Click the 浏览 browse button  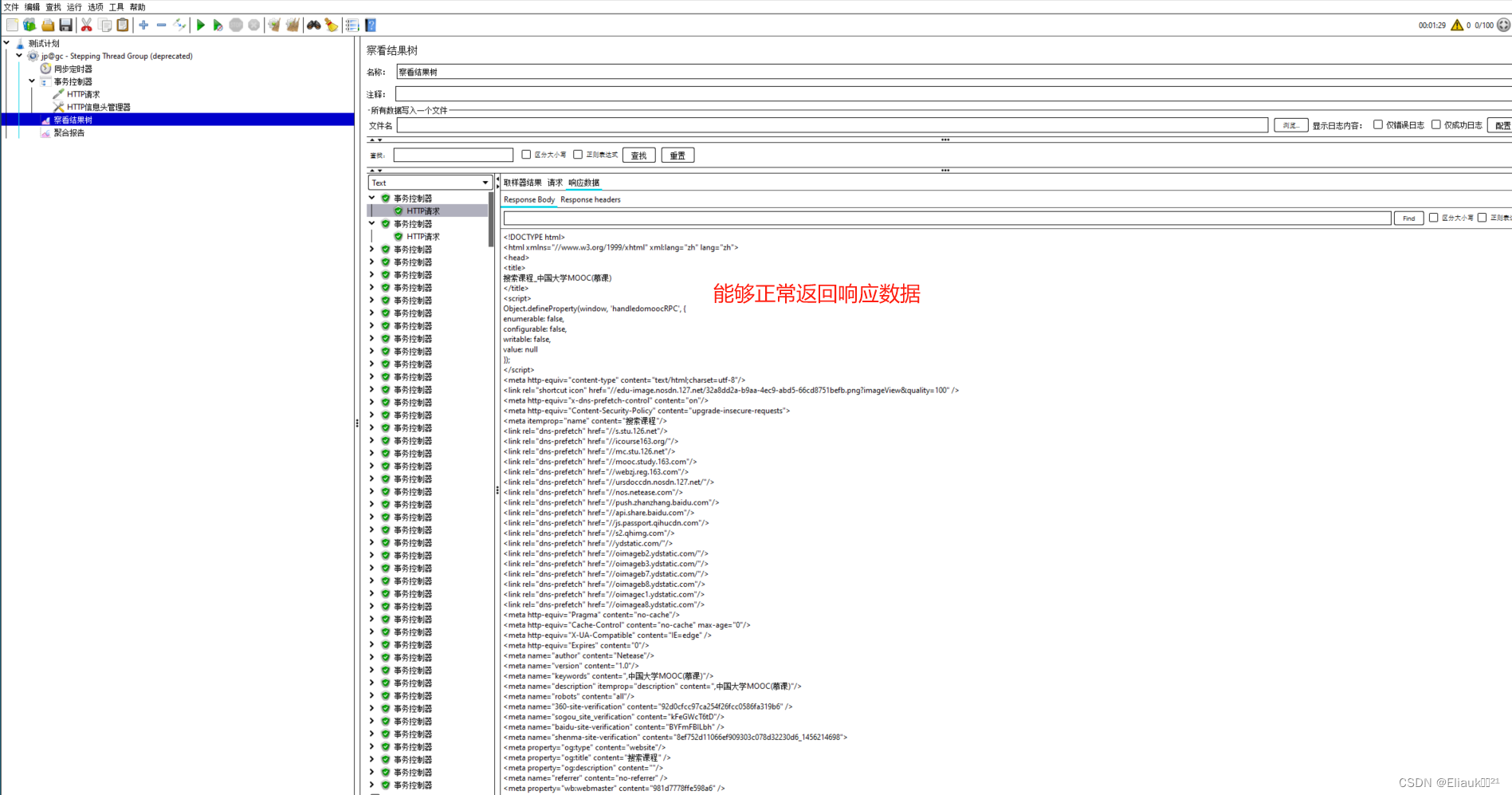tap(1291, 125)
